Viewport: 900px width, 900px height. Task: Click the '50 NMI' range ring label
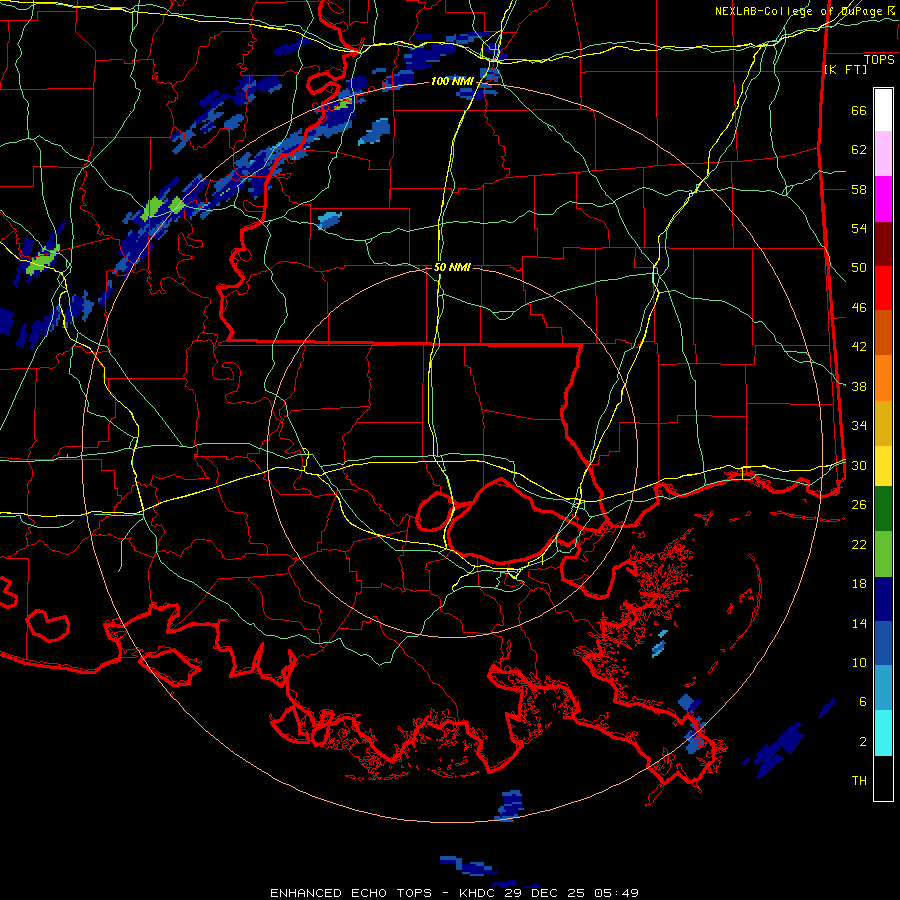coord(452,267)
